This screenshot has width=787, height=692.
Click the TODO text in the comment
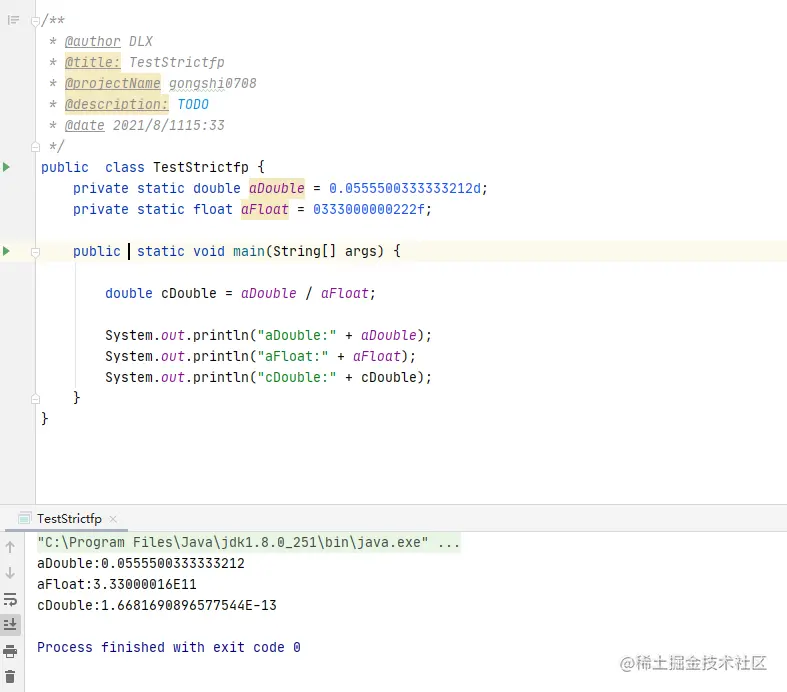pyautogui.click(x=193, y=104)
